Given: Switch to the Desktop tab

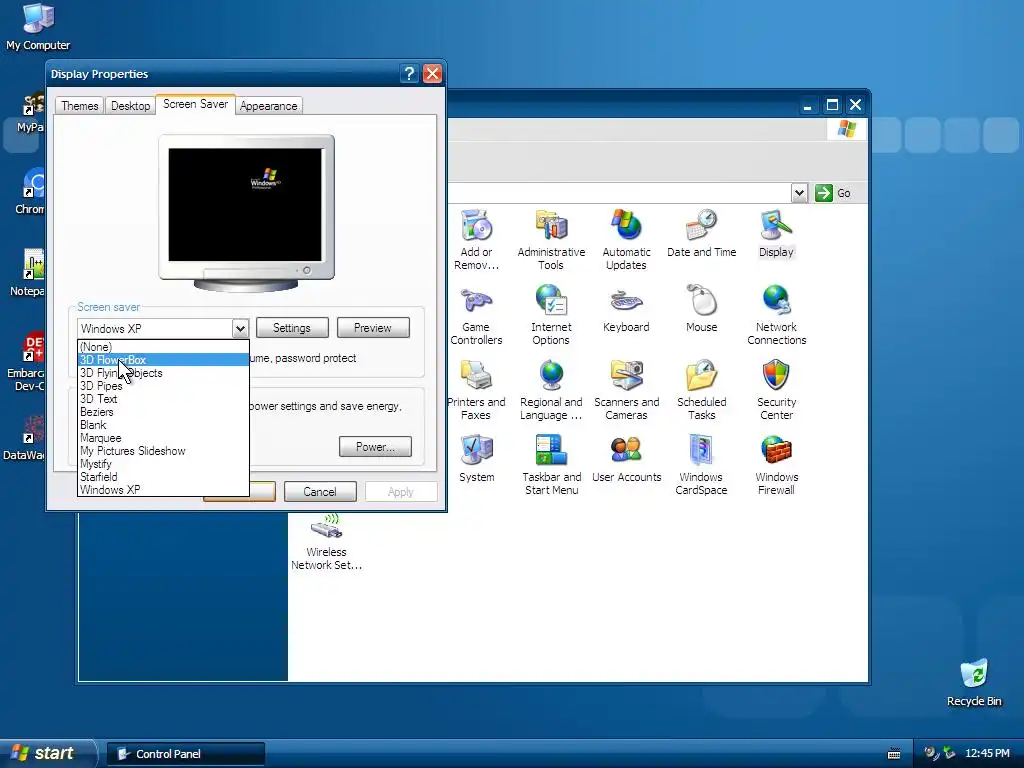Looking at the screenshot, I should [x=130, y=106].
